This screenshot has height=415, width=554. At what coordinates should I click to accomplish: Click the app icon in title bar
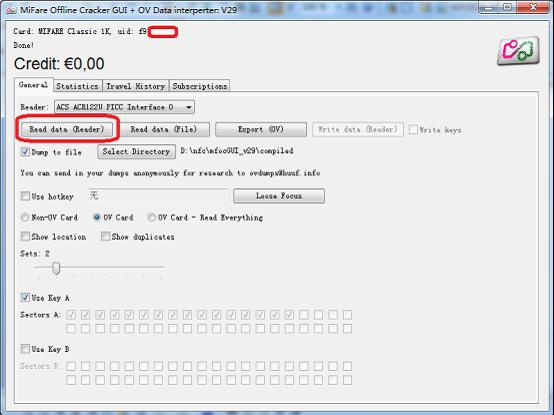[11, 10]
